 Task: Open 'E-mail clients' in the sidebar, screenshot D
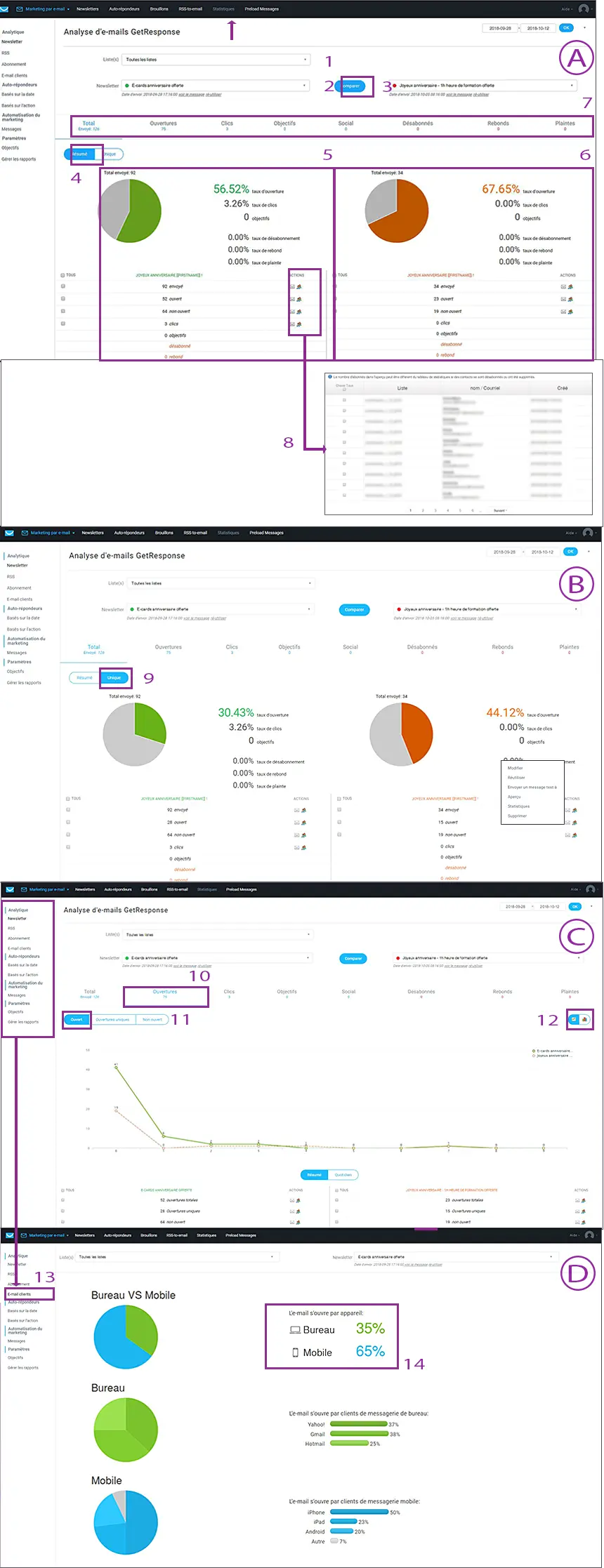[x=20, y=1294]
